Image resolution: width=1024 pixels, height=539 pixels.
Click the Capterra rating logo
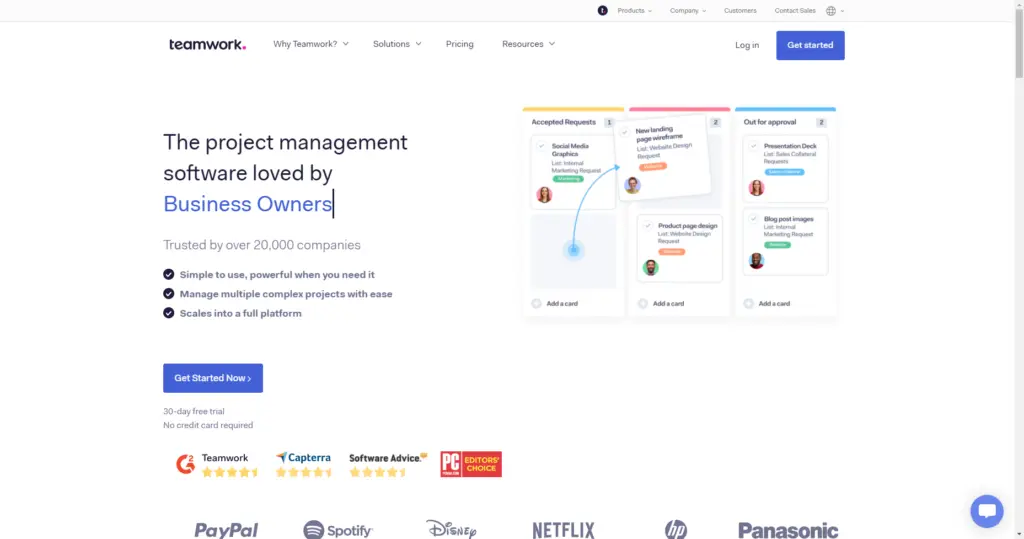click(304, 464)
